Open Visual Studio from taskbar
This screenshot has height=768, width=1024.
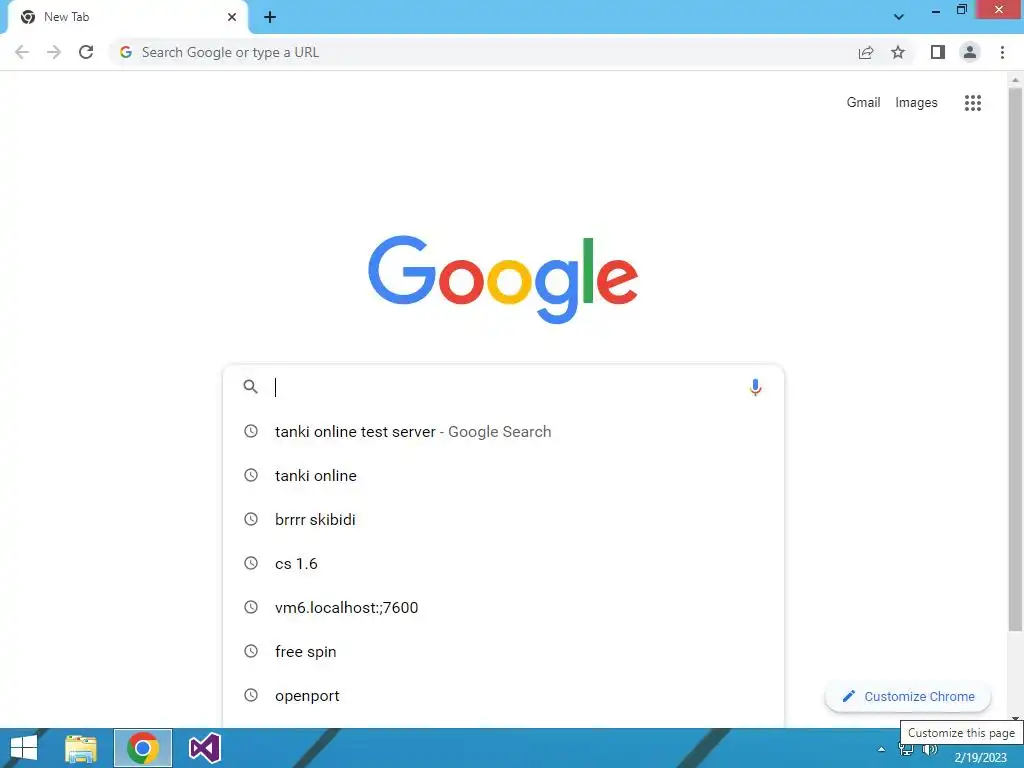click(204, 748)
